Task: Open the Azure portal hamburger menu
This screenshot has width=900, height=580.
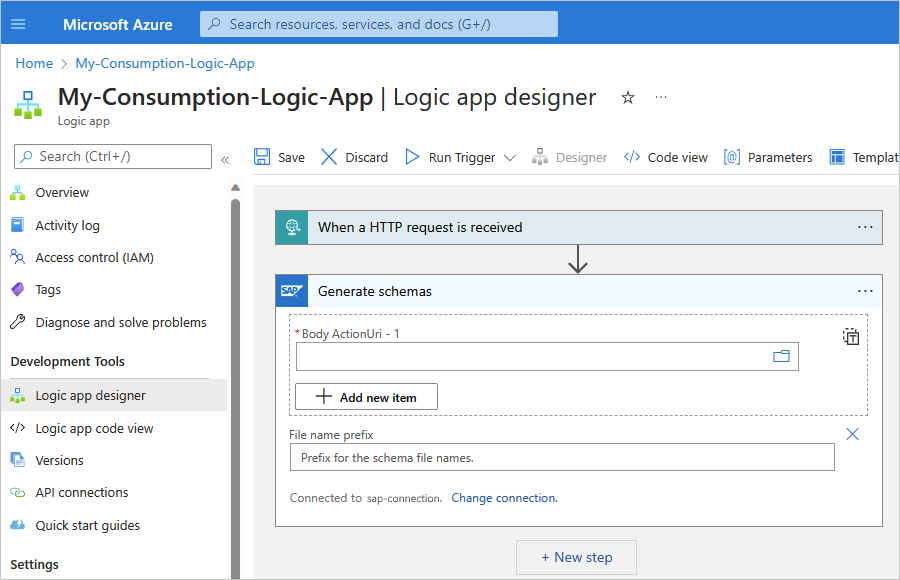Action: pyautogui.click(x=18, y=24)
